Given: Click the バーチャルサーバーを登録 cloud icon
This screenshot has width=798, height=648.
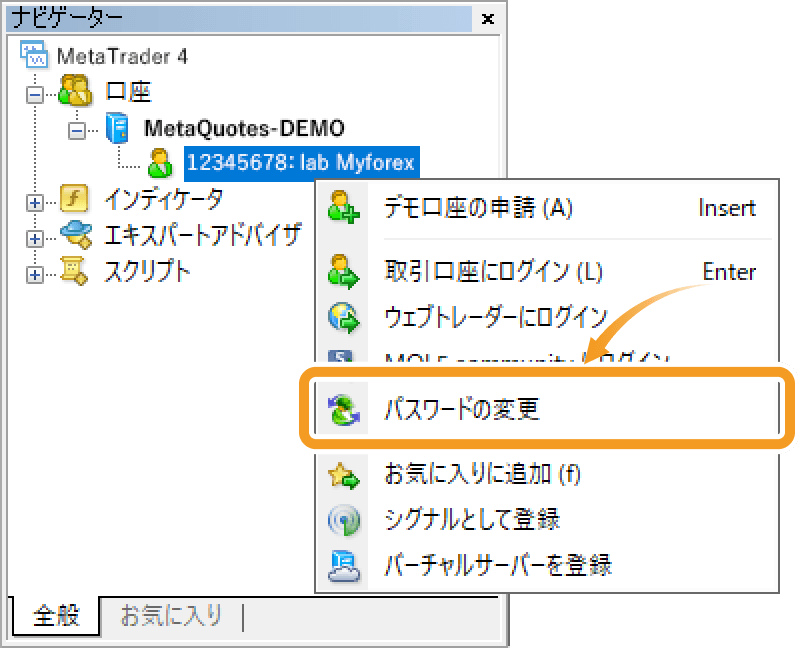Looking at the screenshot, I should [x=344, y=566].
